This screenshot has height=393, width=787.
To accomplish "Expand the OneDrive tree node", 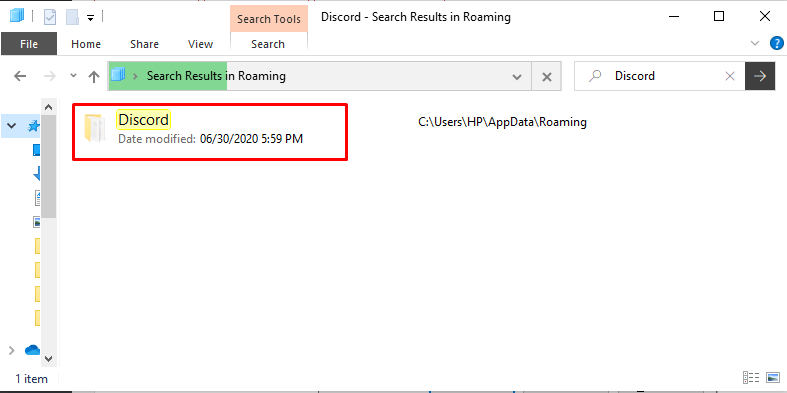I will [12, 350].
